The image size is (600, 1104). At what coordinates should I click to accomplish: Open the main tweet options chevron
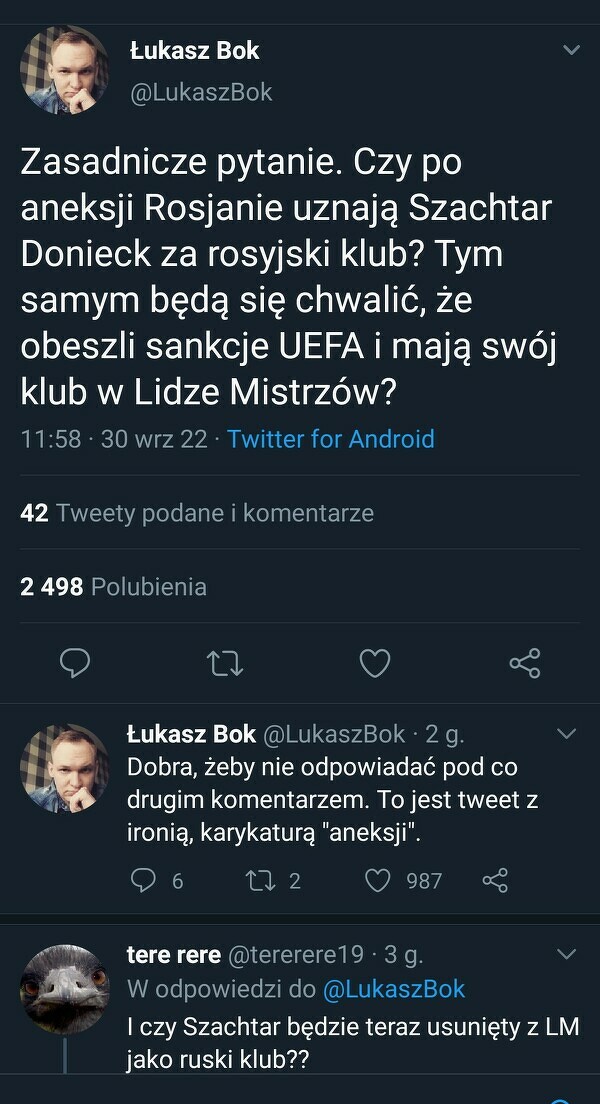coord(572,49)
